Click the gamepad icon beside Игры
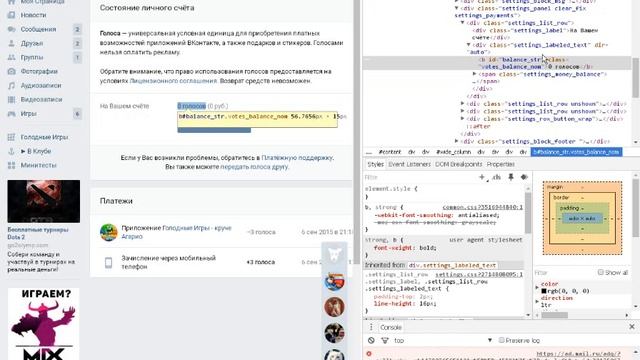The image size is (640, 360). coord(11,114)
